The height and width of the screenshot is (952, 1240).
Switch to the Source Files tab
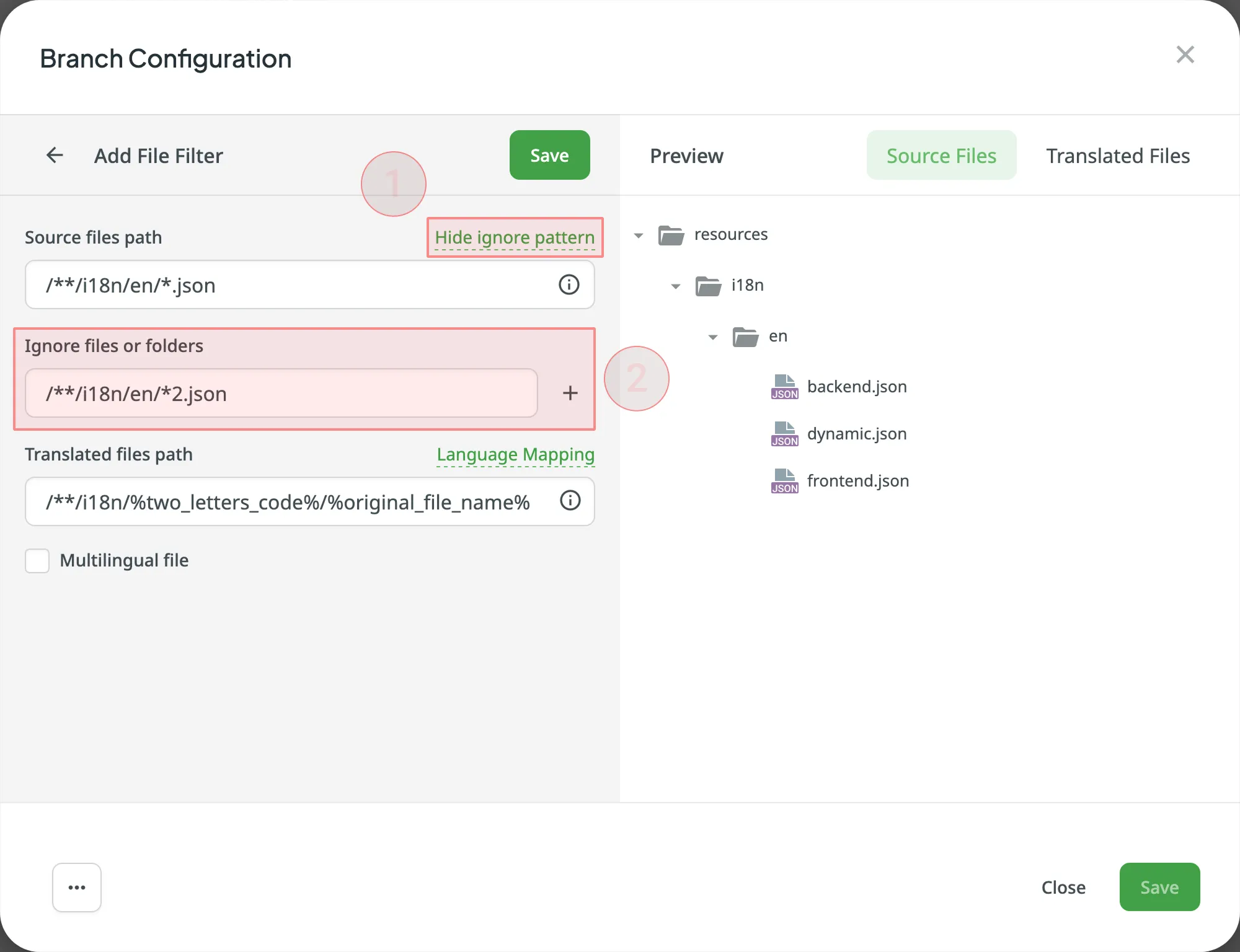coord(941,156)
